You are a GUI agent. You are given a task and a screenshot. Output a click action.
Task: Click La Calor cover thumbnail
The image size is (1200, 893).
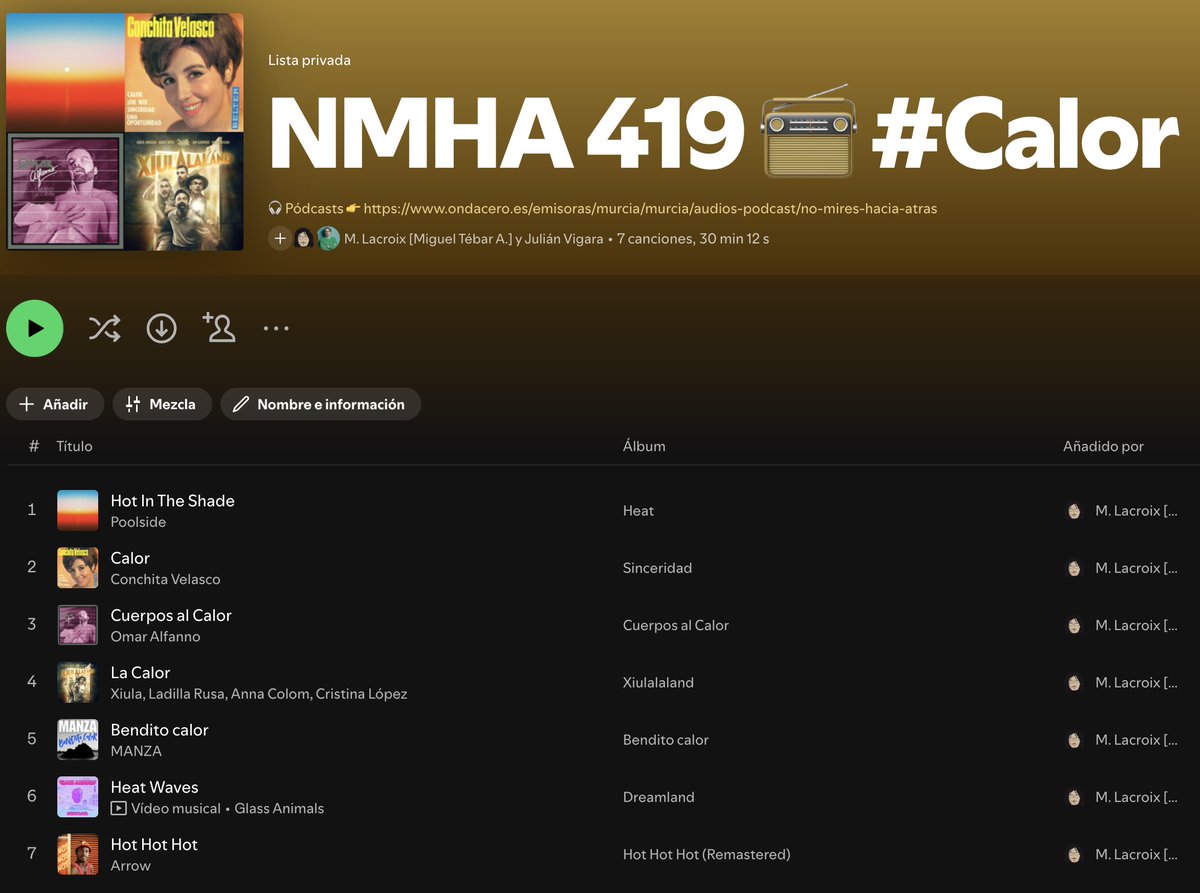pos(78,682)
